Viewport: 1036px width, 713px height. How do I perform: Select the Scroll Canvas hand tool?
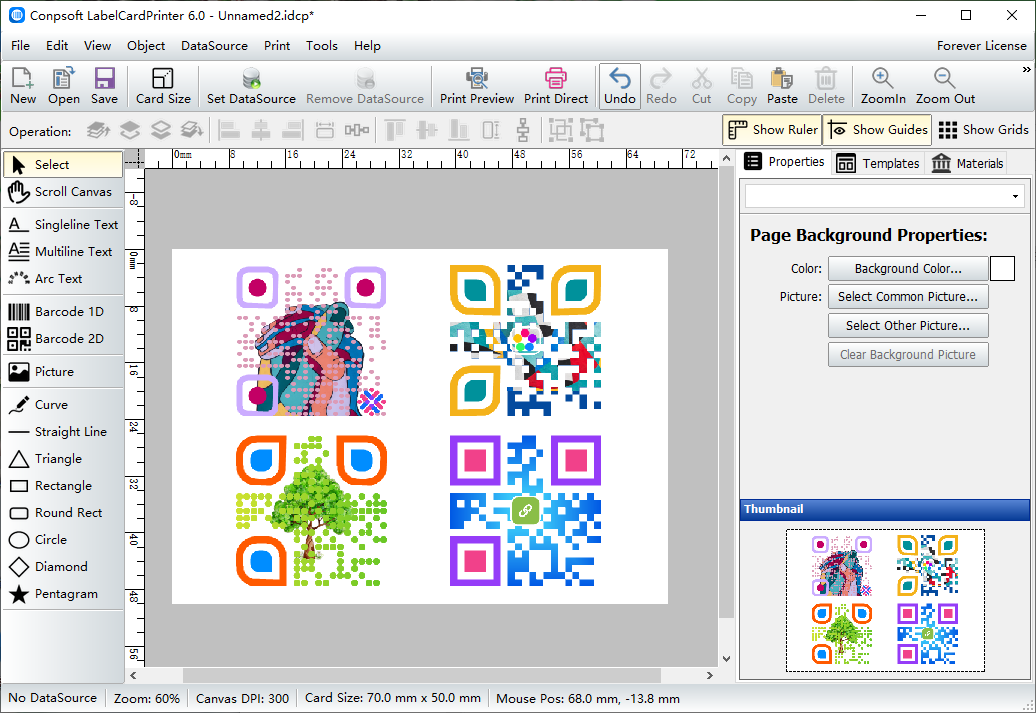(x=63, y=192)
